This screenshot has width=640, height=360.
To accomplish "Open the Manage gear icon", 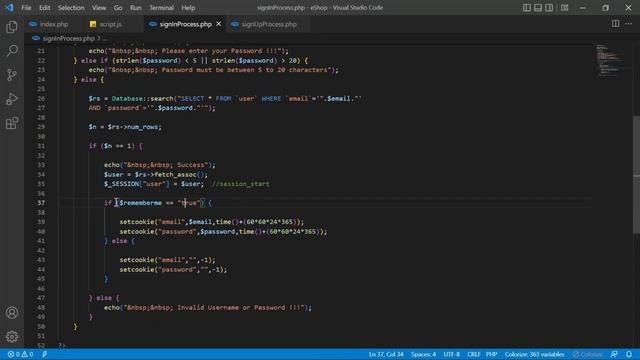I will pyautogui.click(x=12, y=336).
